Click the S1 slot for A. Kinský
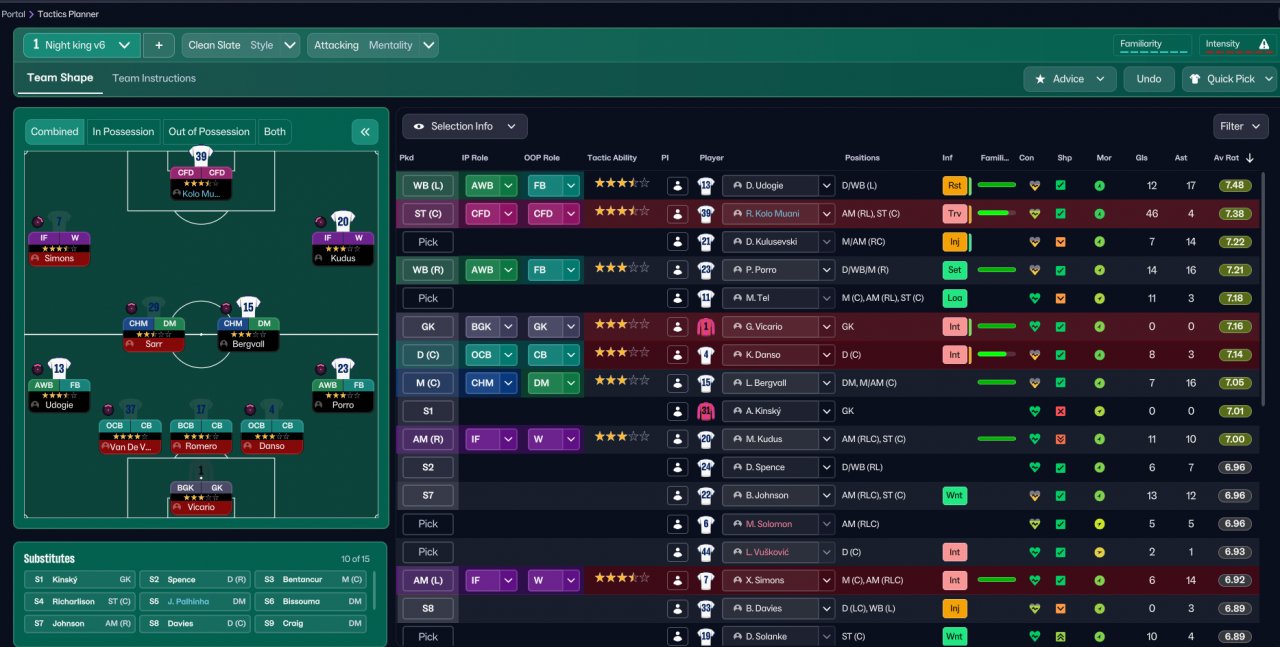The height and width of the screenshot is (647, 1280). click(428, 411)
